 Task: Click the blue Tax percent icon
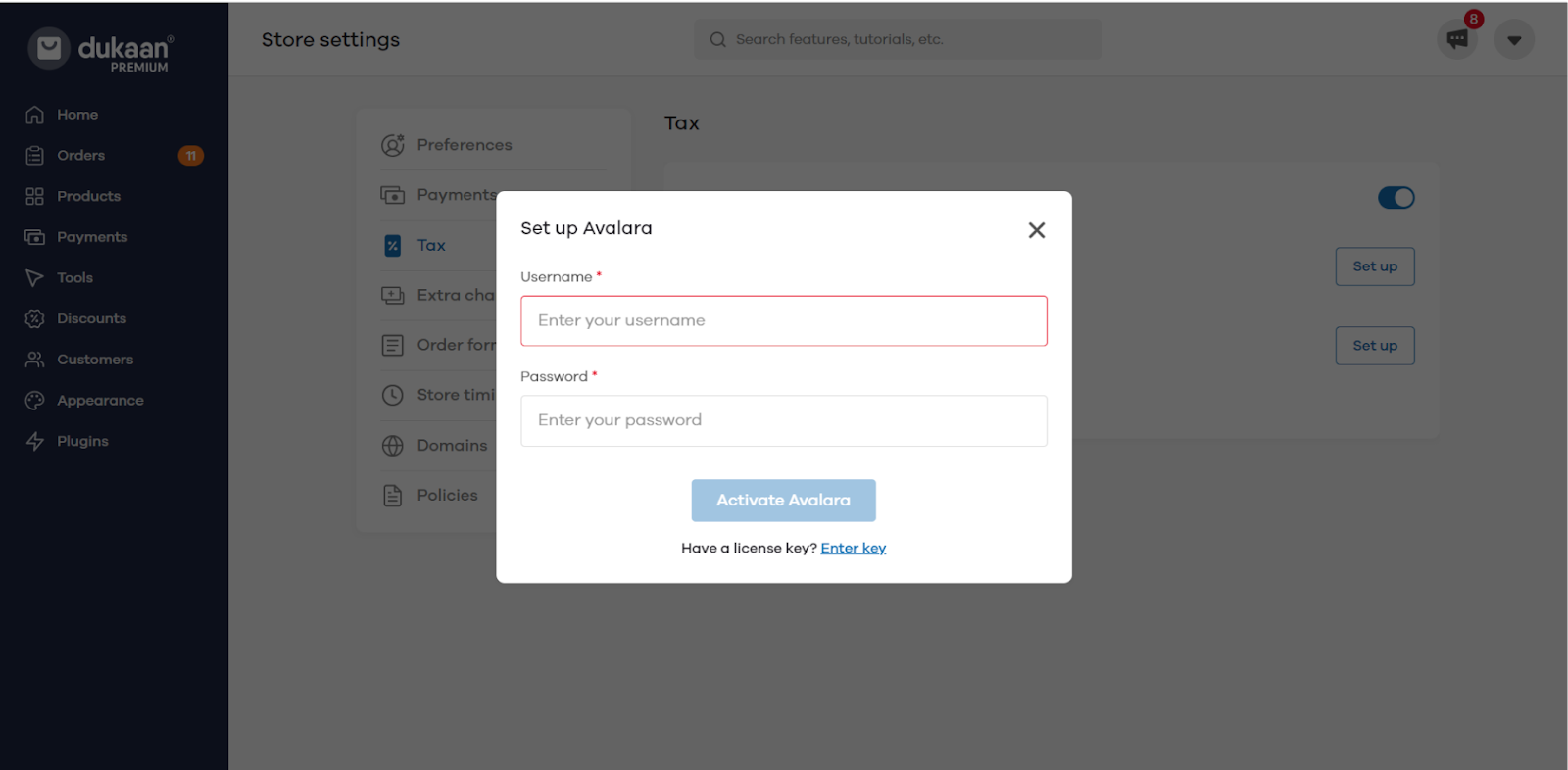(393, 246)
